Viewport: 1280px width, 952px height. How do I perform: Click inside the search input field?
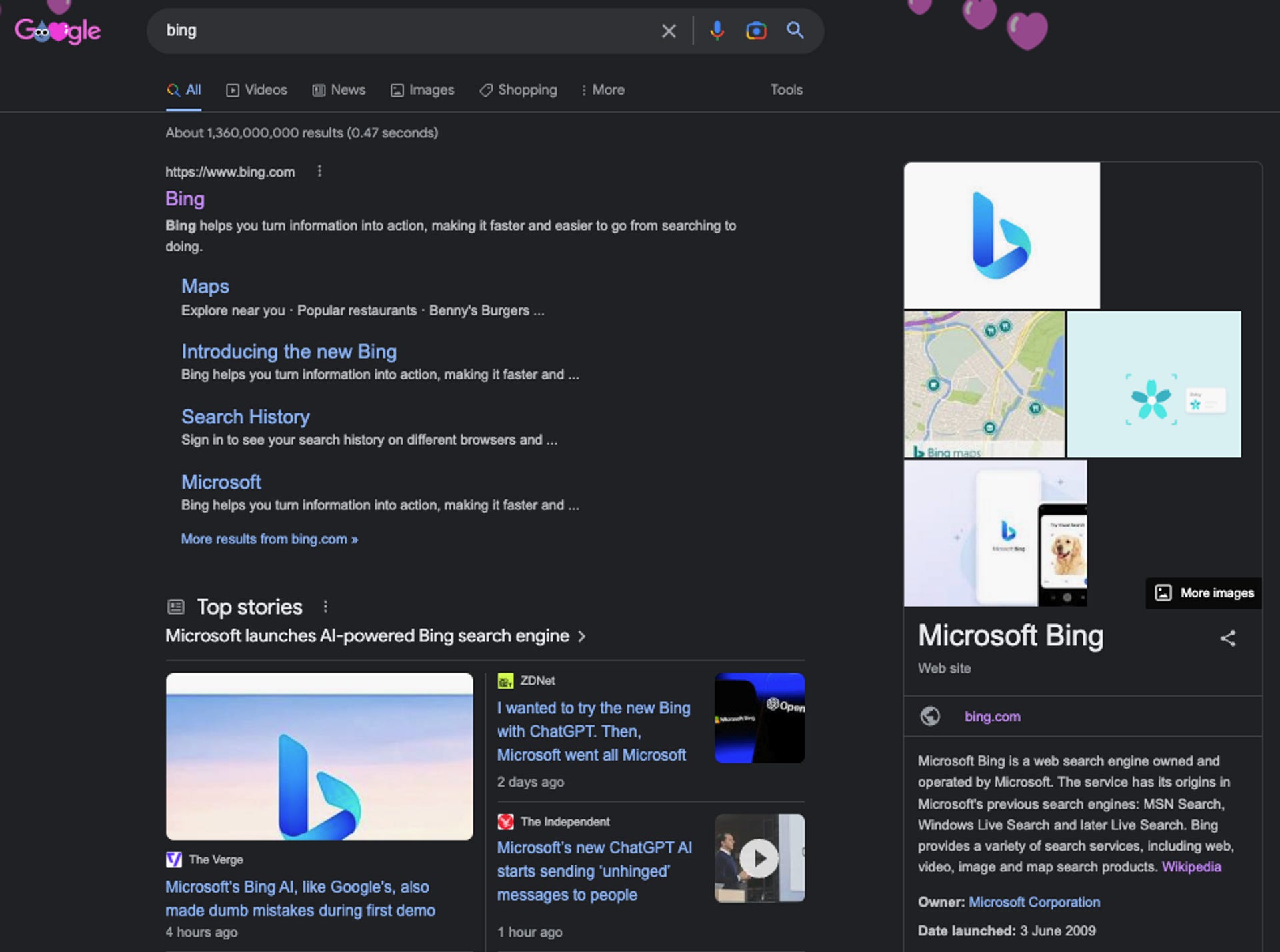pyautogui.click(x=400, y=31)
